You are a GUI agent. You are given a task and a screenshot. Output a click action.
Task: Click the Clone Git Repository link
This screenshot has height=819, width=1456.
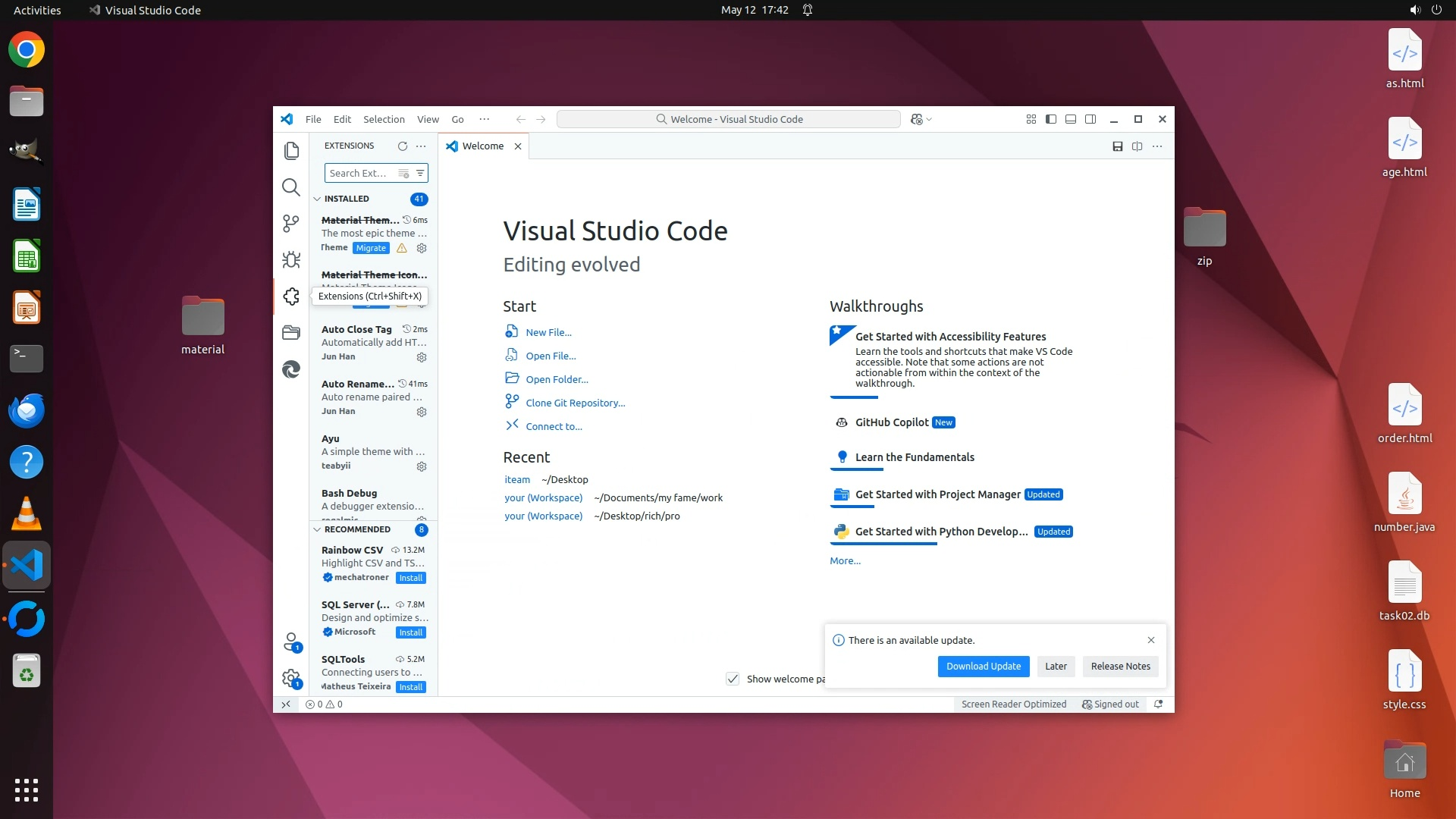click(575, 403)
